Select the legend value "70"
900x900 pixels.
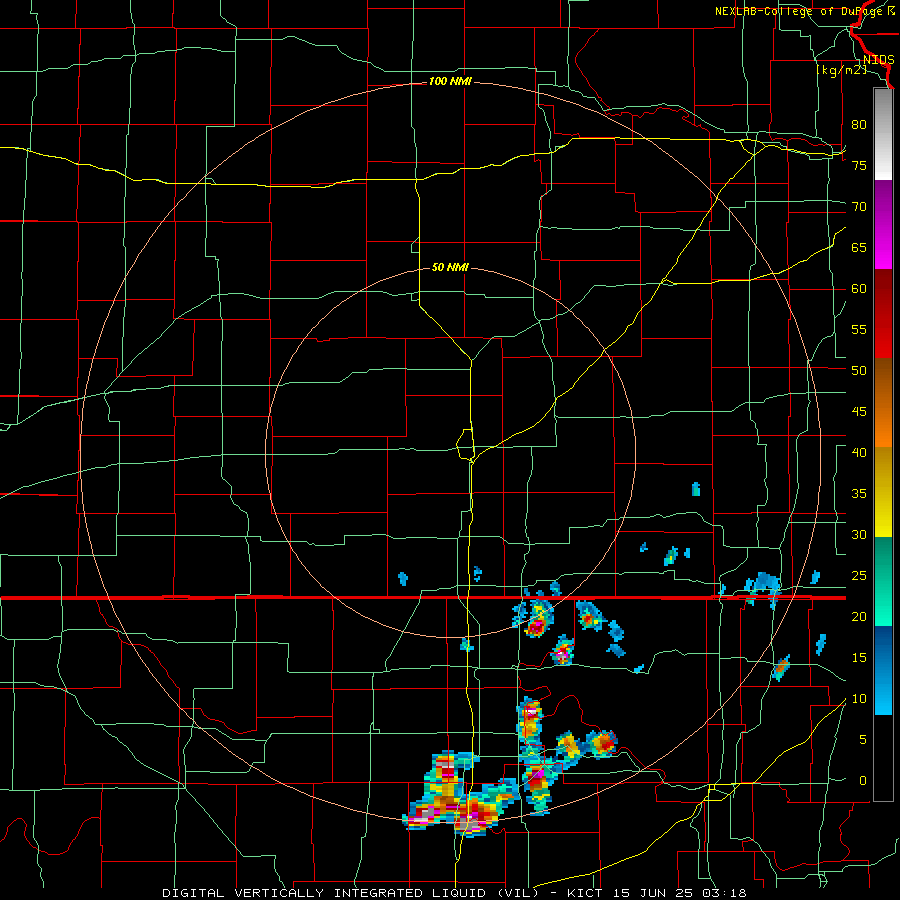(x=859, y=207)
